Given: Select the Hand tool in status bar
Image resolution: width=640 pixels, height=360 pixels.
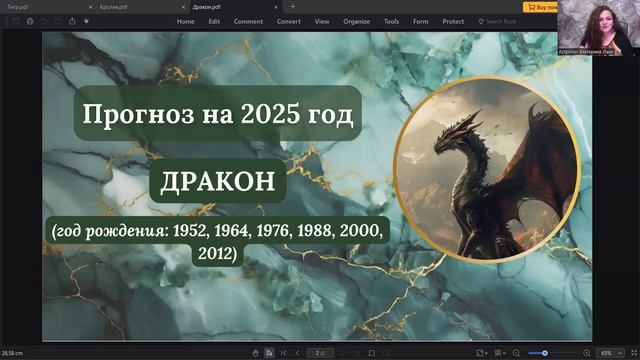Looking at the screenshot, I should pyautogui.click(x=256, y=353).
